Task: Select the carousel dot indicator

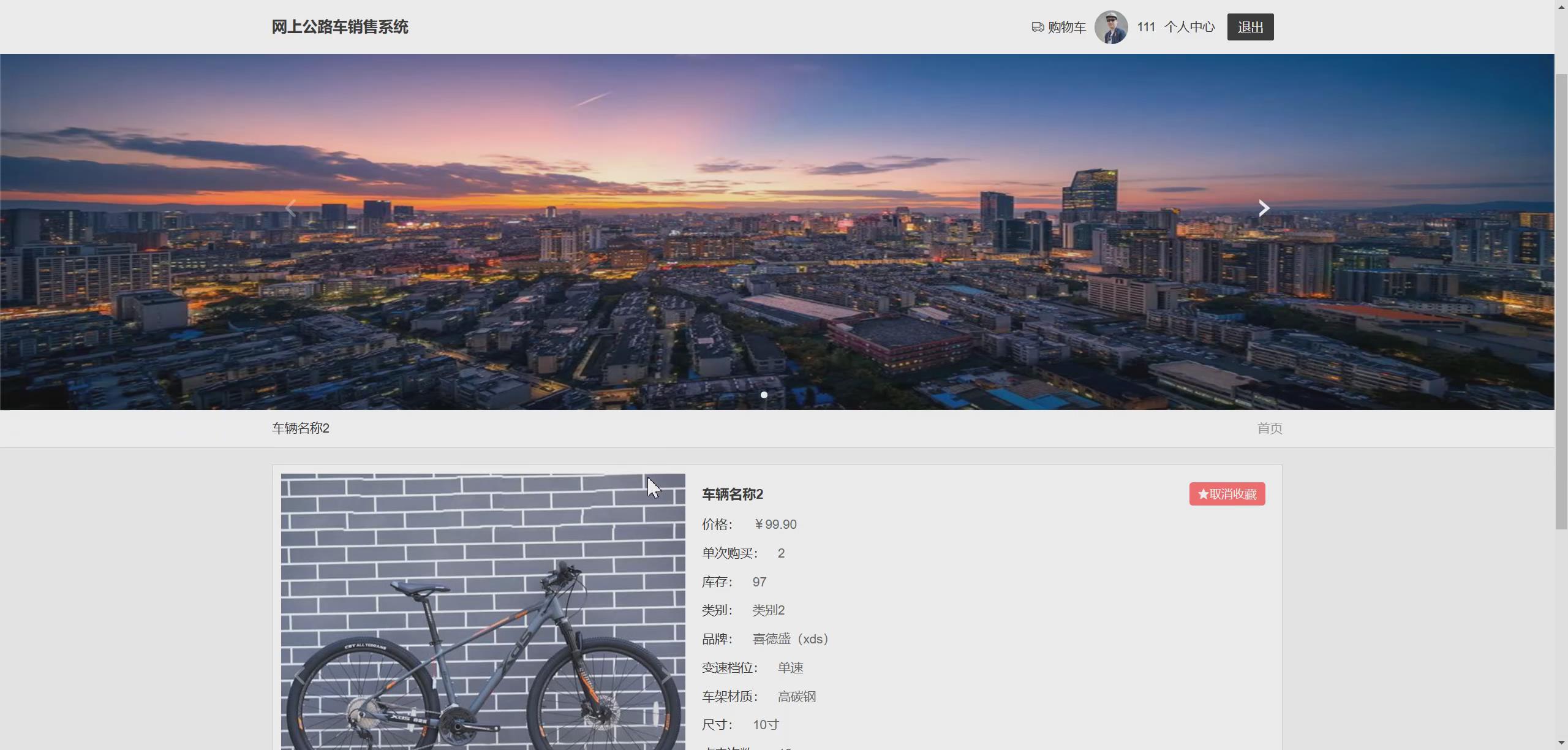Action: pos(764,395)
